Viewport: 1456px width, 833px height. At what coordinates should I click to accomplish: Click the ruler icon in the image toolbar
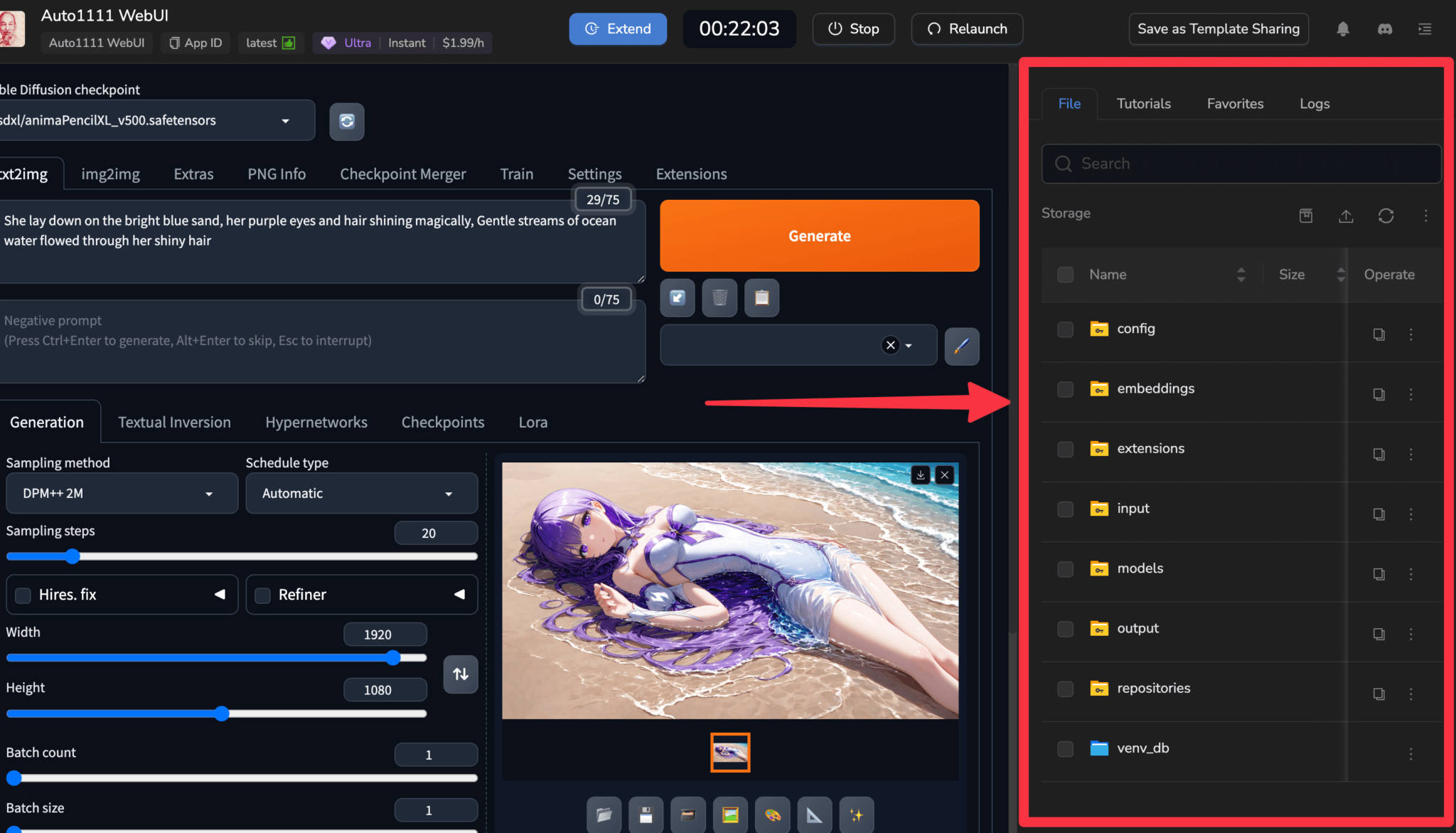click(815, 815)
